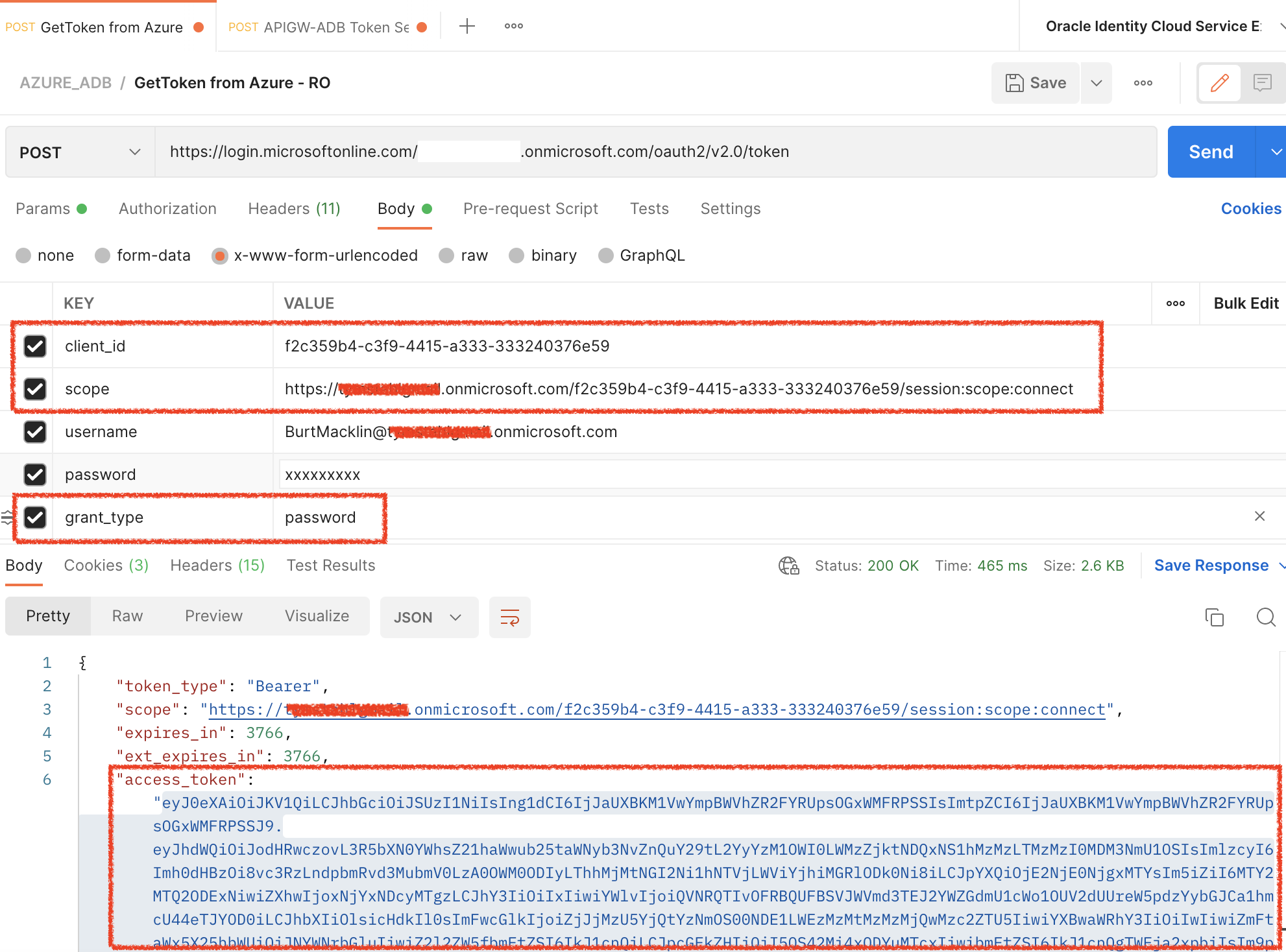Copy the response body using copy icon

1215,617
